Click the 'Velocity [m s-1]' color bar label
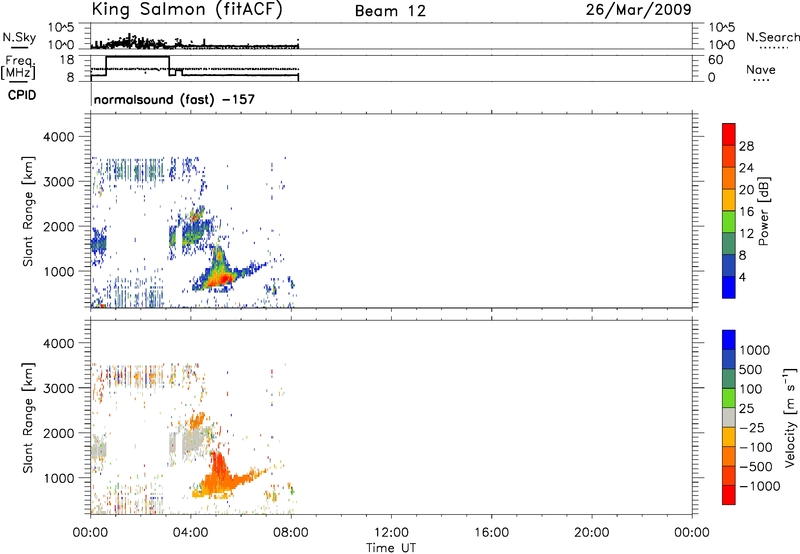The width and height of the screenshot is (800, 554). (x=790, y=417)
